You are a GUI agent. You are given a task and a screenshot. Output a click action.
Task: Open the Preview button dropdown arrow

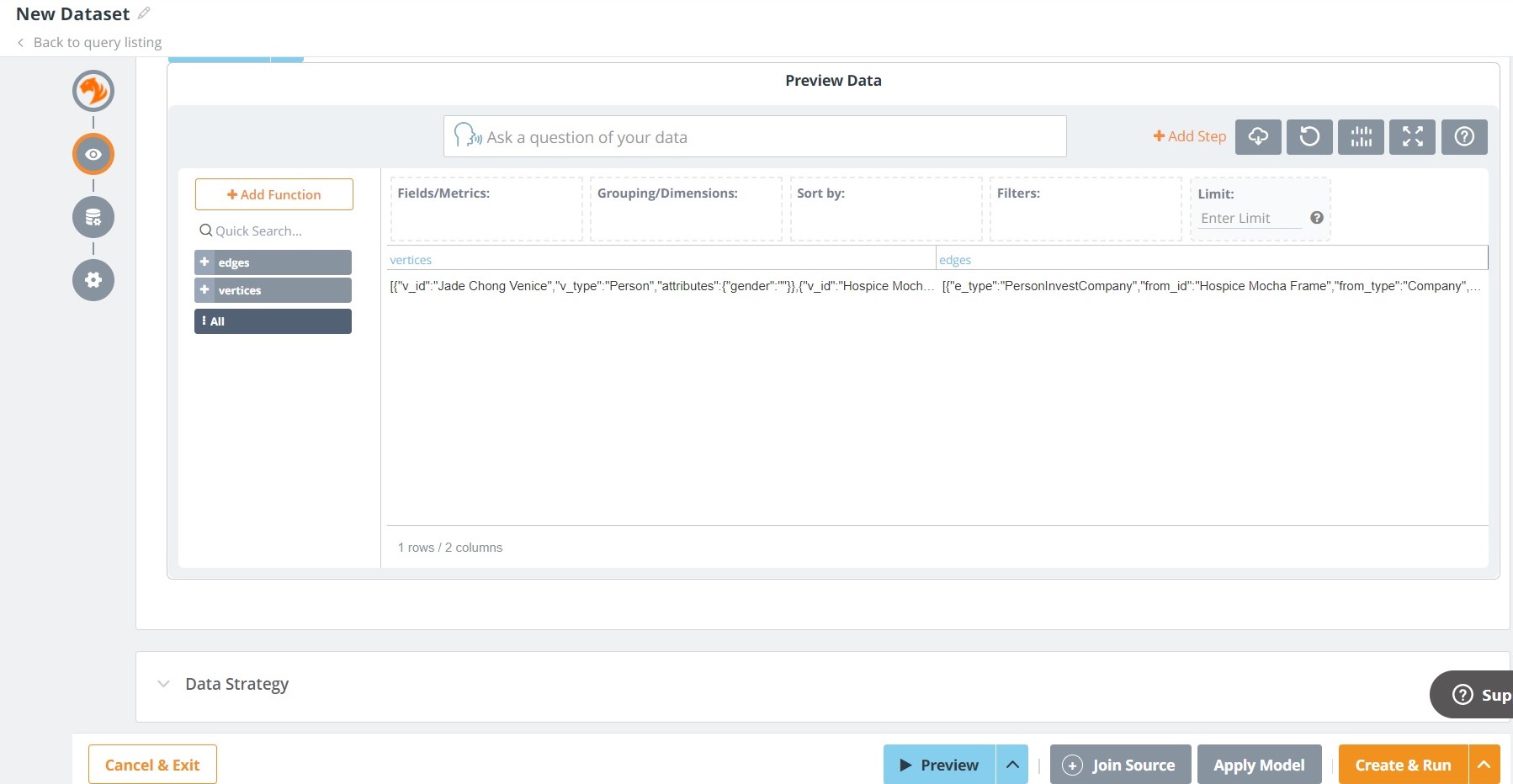[1012, 765]
